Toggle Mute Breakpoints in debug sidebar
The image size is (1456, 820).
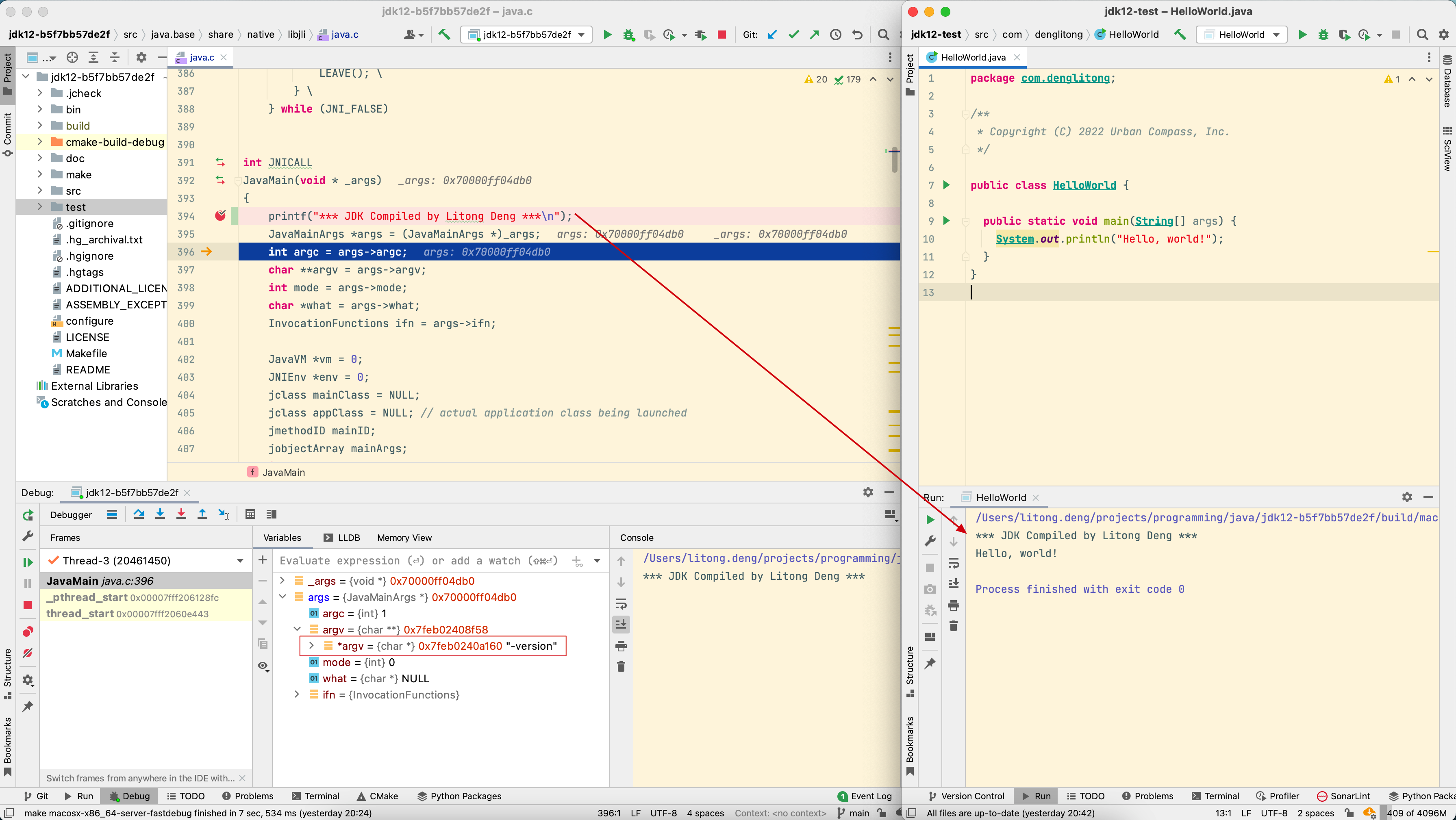click(28, 653)
